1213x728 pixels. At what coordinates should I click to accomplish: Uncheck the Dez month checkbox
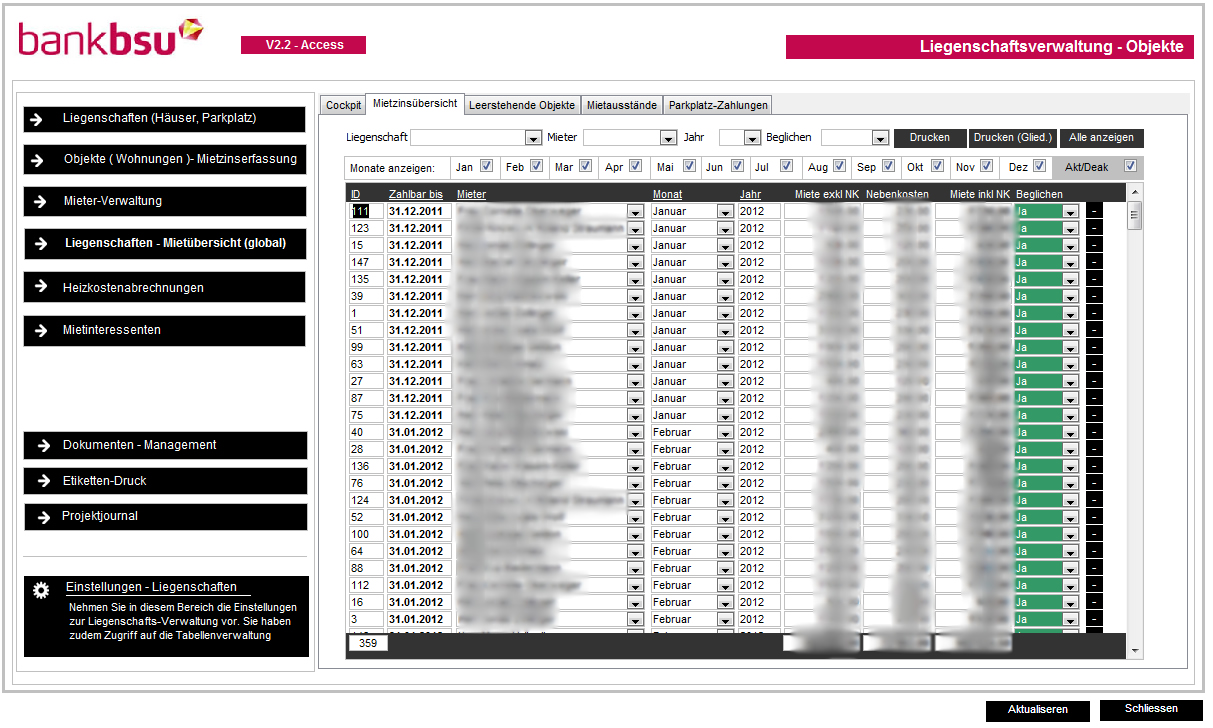click(1040, 167)
